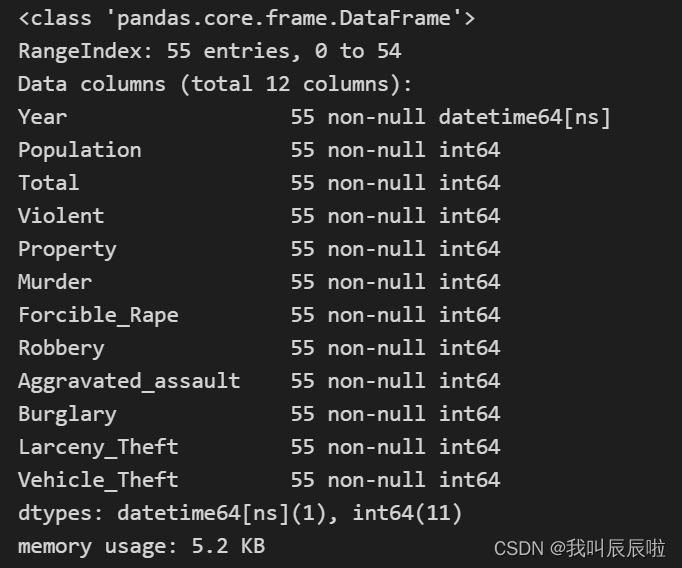Click the Total column name
682x568 pixels.
[49, 183]
